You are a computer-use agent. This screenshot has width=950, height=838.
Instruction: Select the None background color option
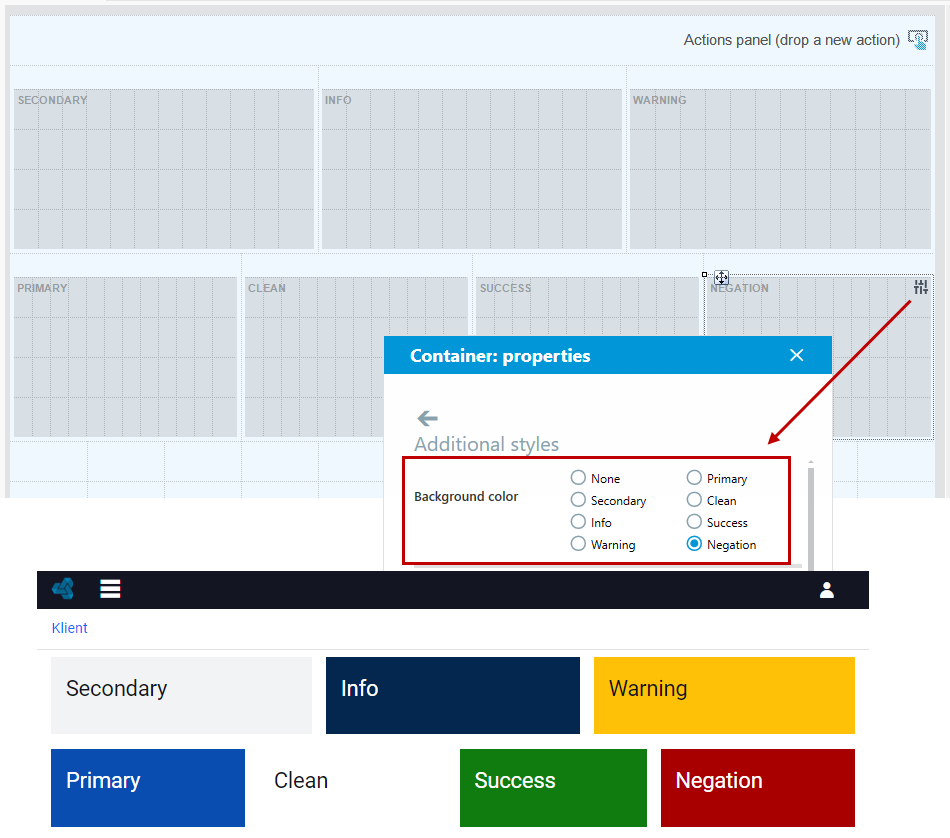(578, 478)
